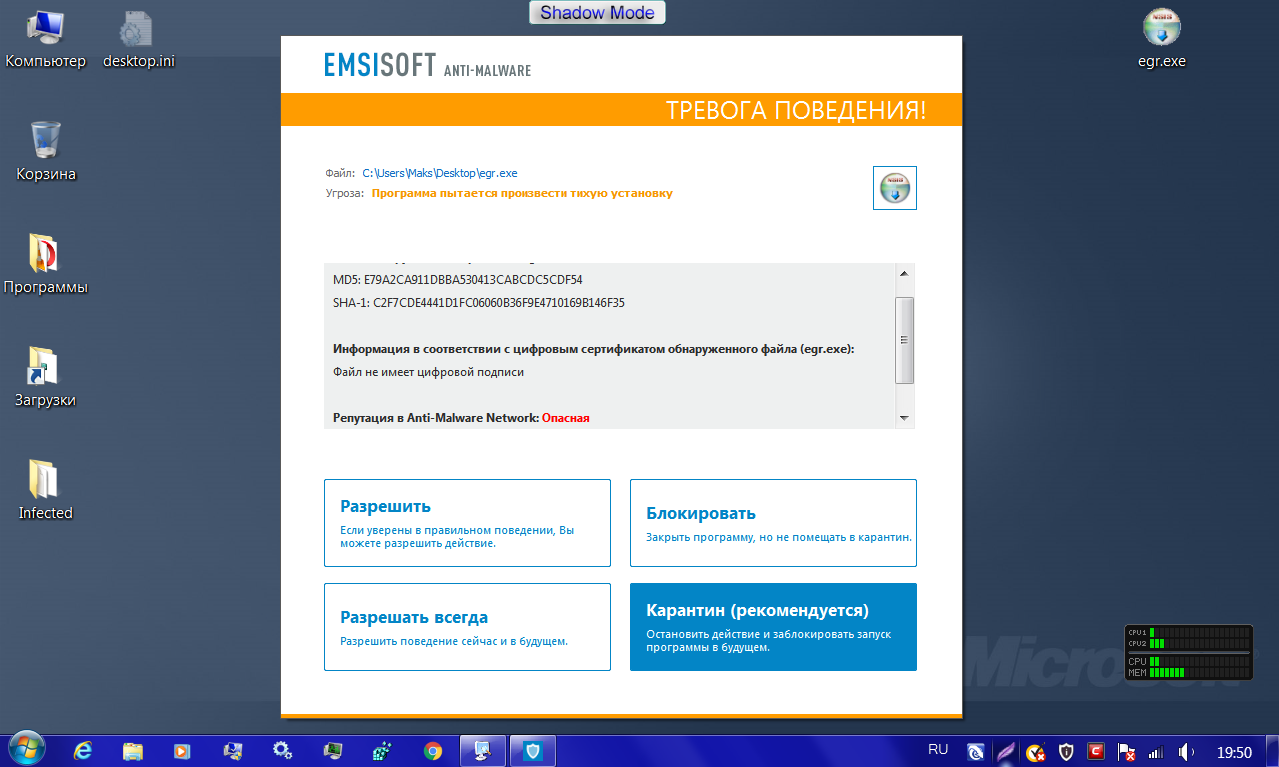Select the MD5 hash line
The height and width of the screenshot is (767, 1279).
click(458, 280)
